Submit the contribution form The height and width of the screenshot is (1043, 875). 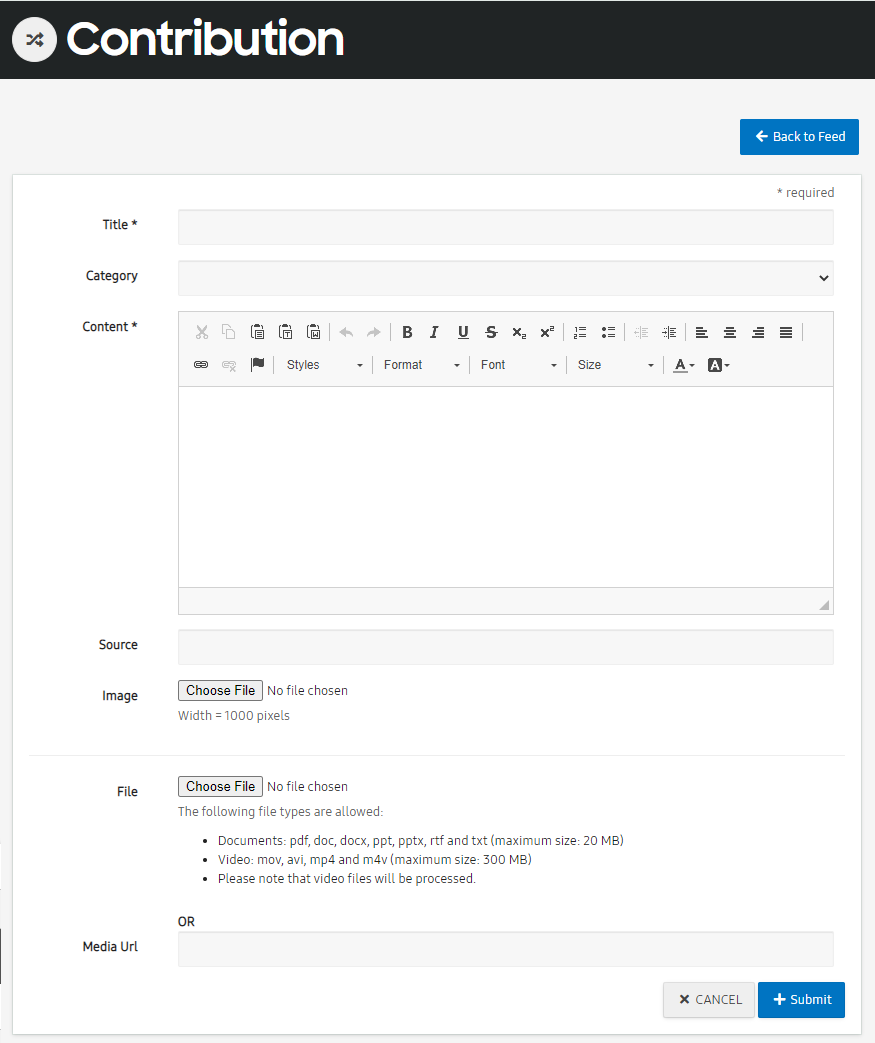801,1000
